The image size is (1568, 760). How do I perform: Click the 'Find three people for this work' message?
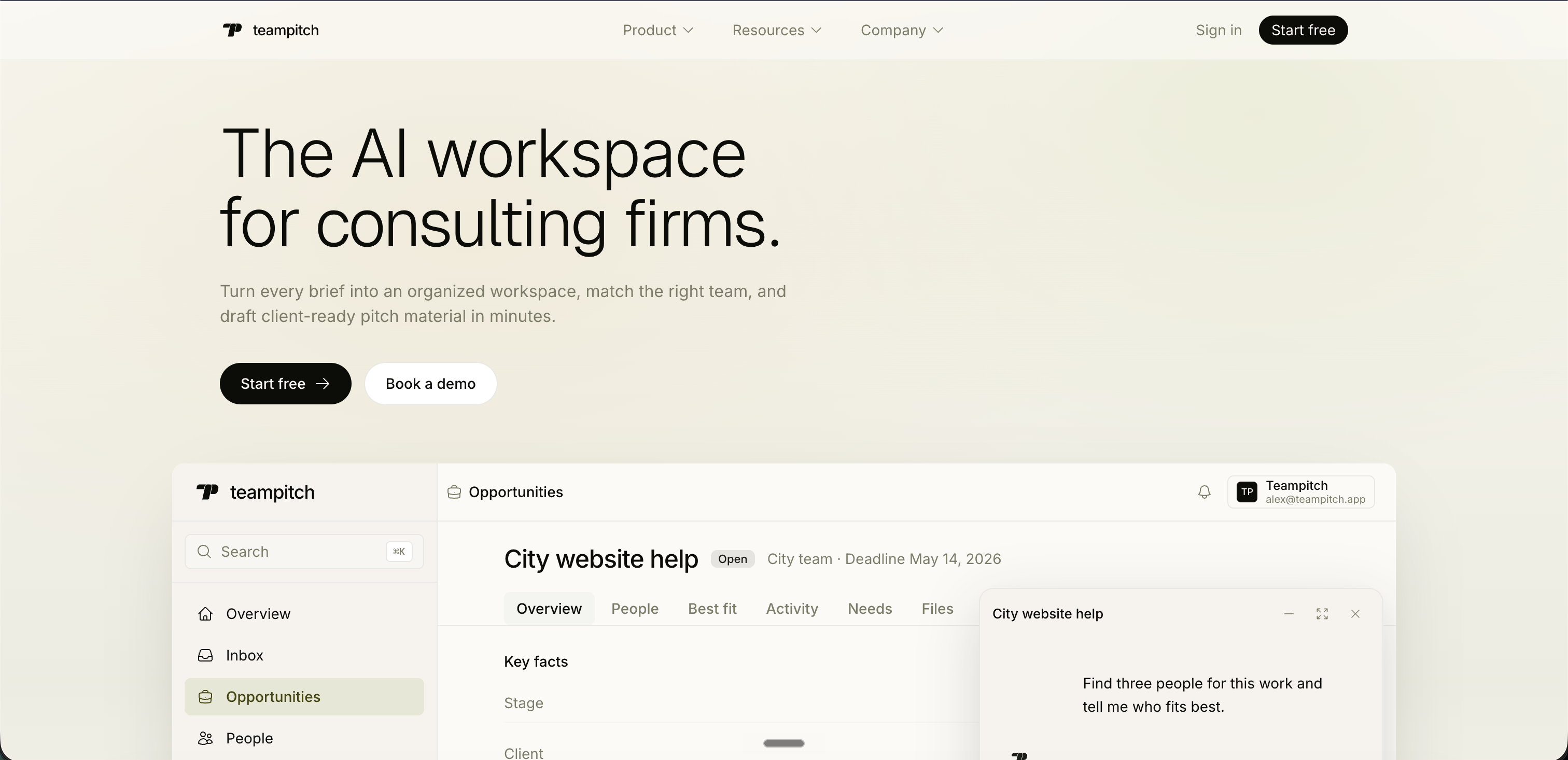click(1202, 695)
